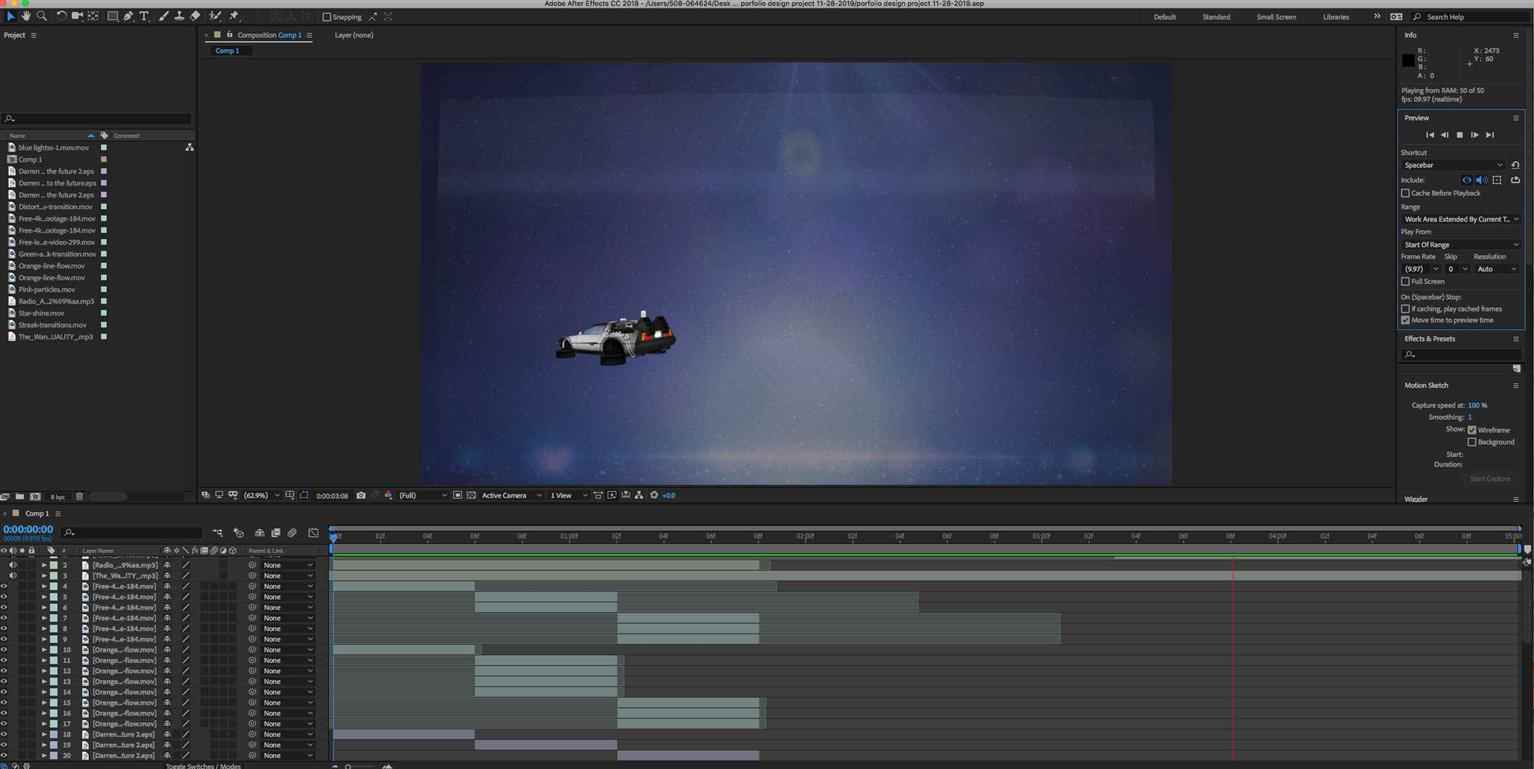1534x769 pixels.
Task: Check Cache Before Playback option
Action: 1405,193
